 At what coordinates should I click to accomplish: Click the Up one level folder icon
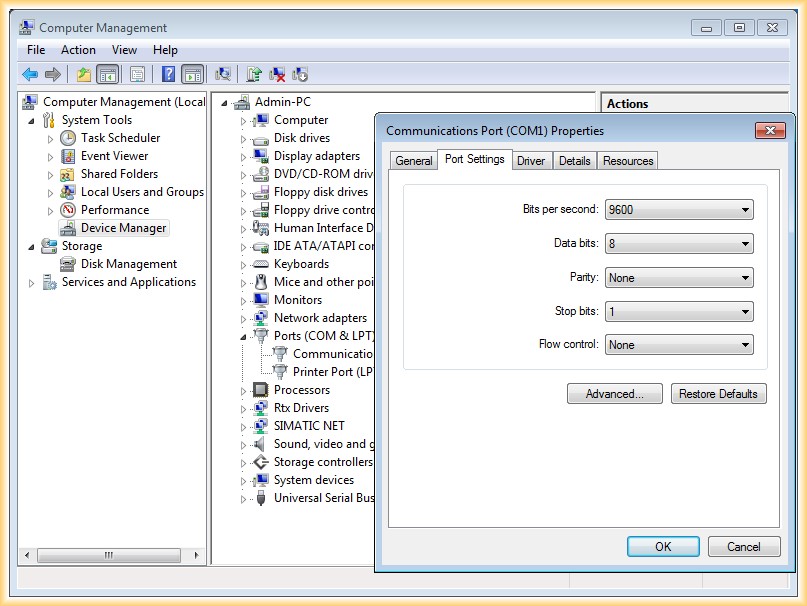coord(84,74)
